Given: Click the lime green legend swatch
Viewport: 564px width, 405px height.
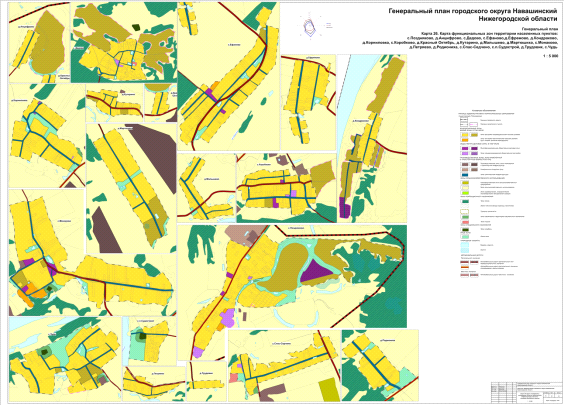Looking at the screenshot, I should click(464, 192).
